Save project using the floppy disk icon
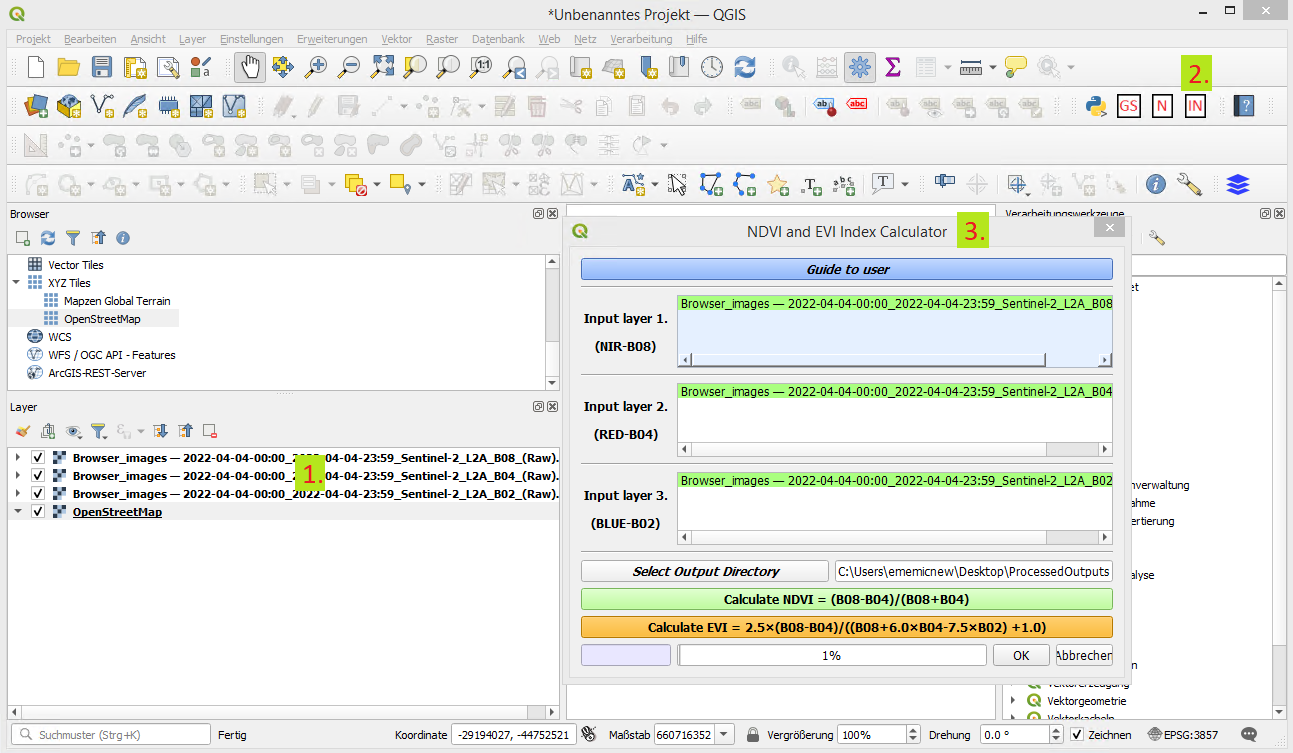 [102, 67]
